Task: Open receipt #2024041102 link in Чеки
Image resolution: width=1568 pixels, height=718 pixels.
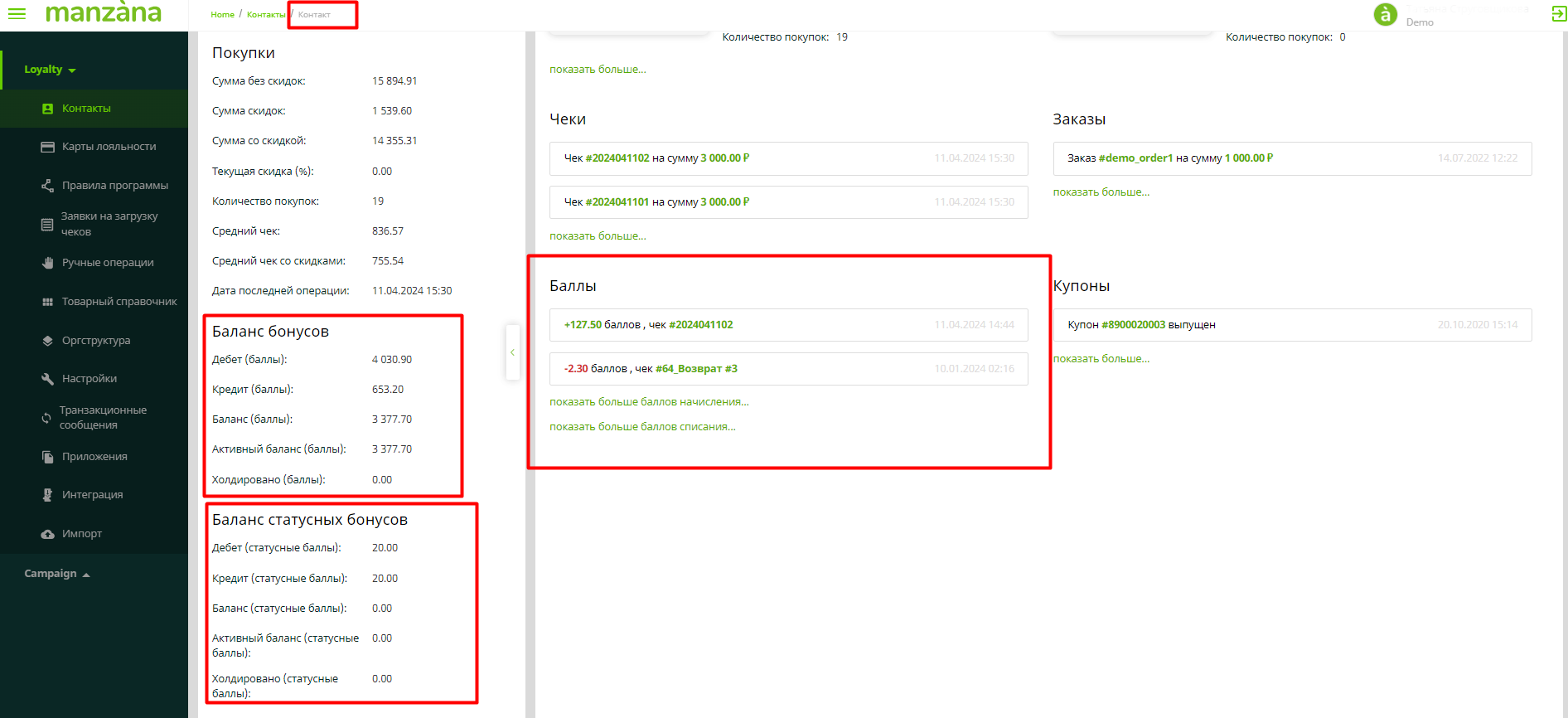Action: [x=617, y=158]
